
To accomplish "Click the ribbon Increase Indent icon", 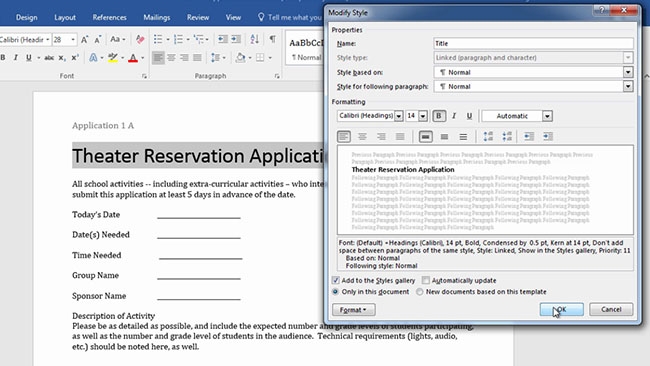I will (x=236, y=39).
